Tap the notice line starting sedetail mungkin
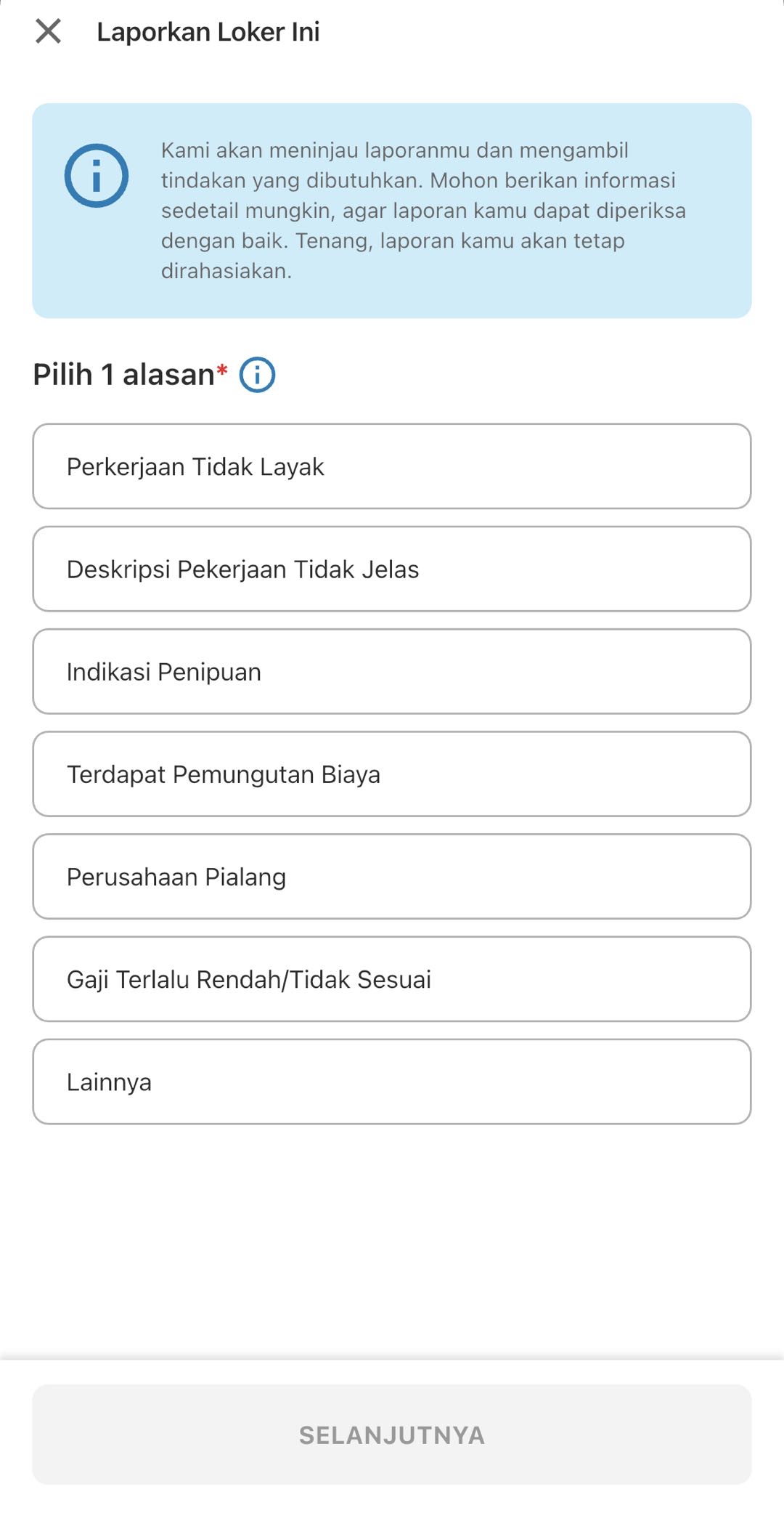The height and width of the screenshot is (1521, 784). 422,211
